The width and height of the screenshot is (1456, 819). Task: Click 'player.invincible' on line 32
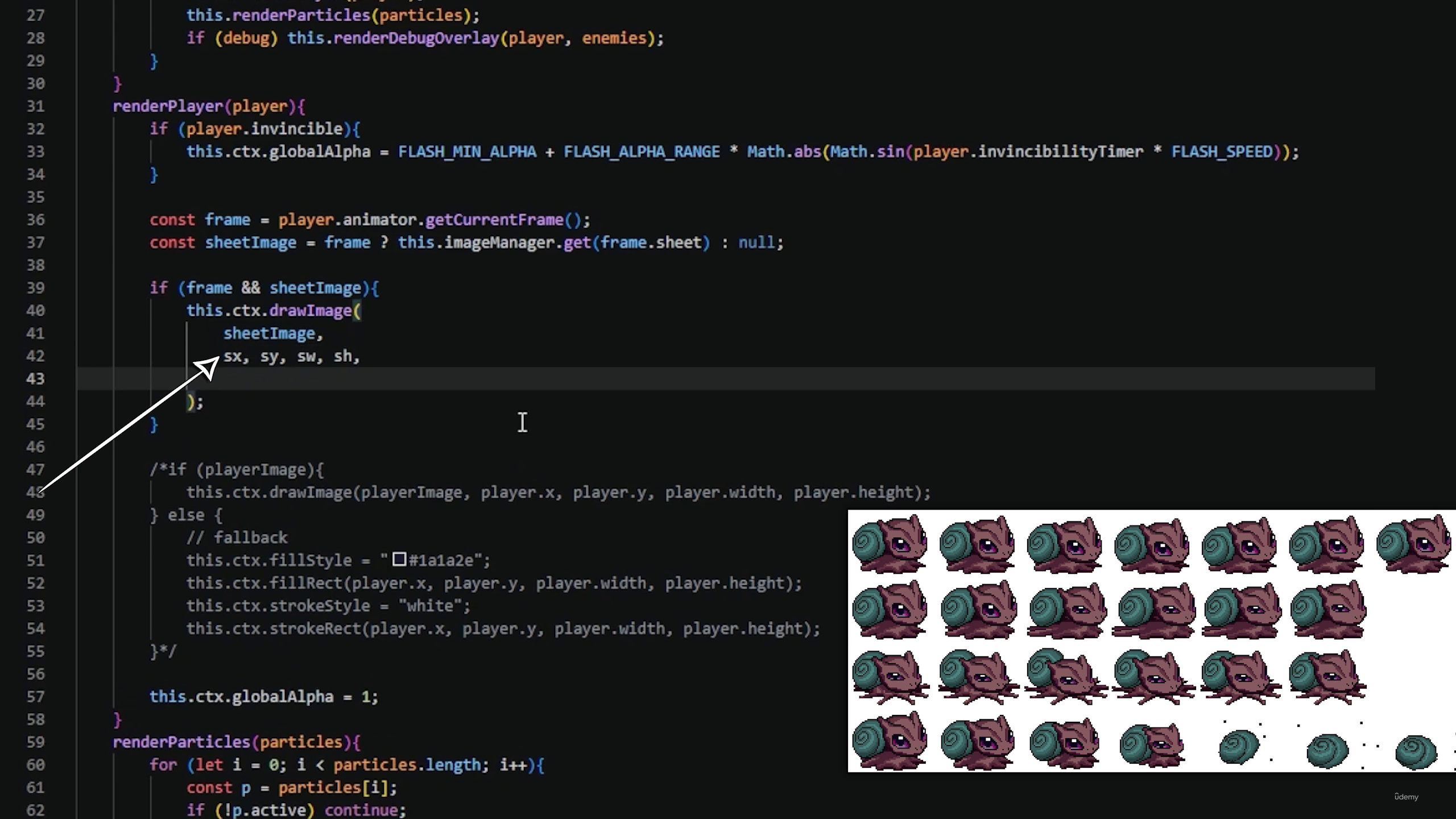pyautogui.click(x=264, y=129)
